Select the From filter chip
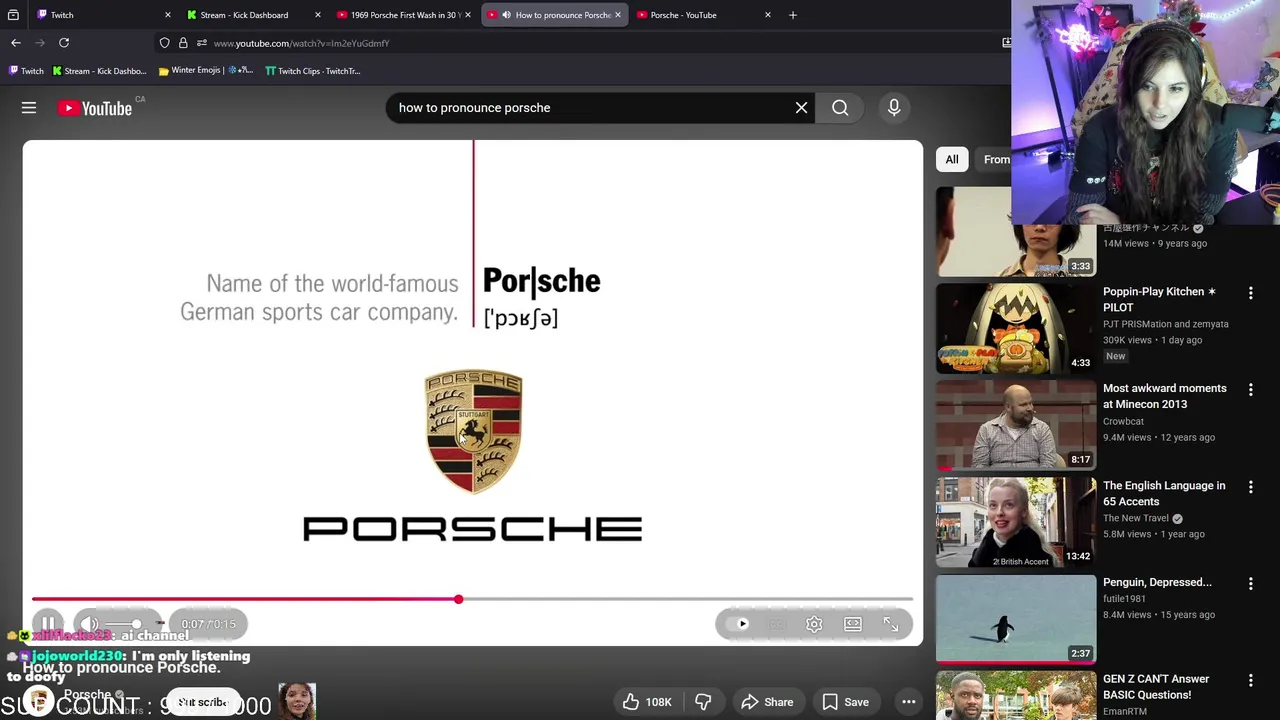 click(995, 159)
